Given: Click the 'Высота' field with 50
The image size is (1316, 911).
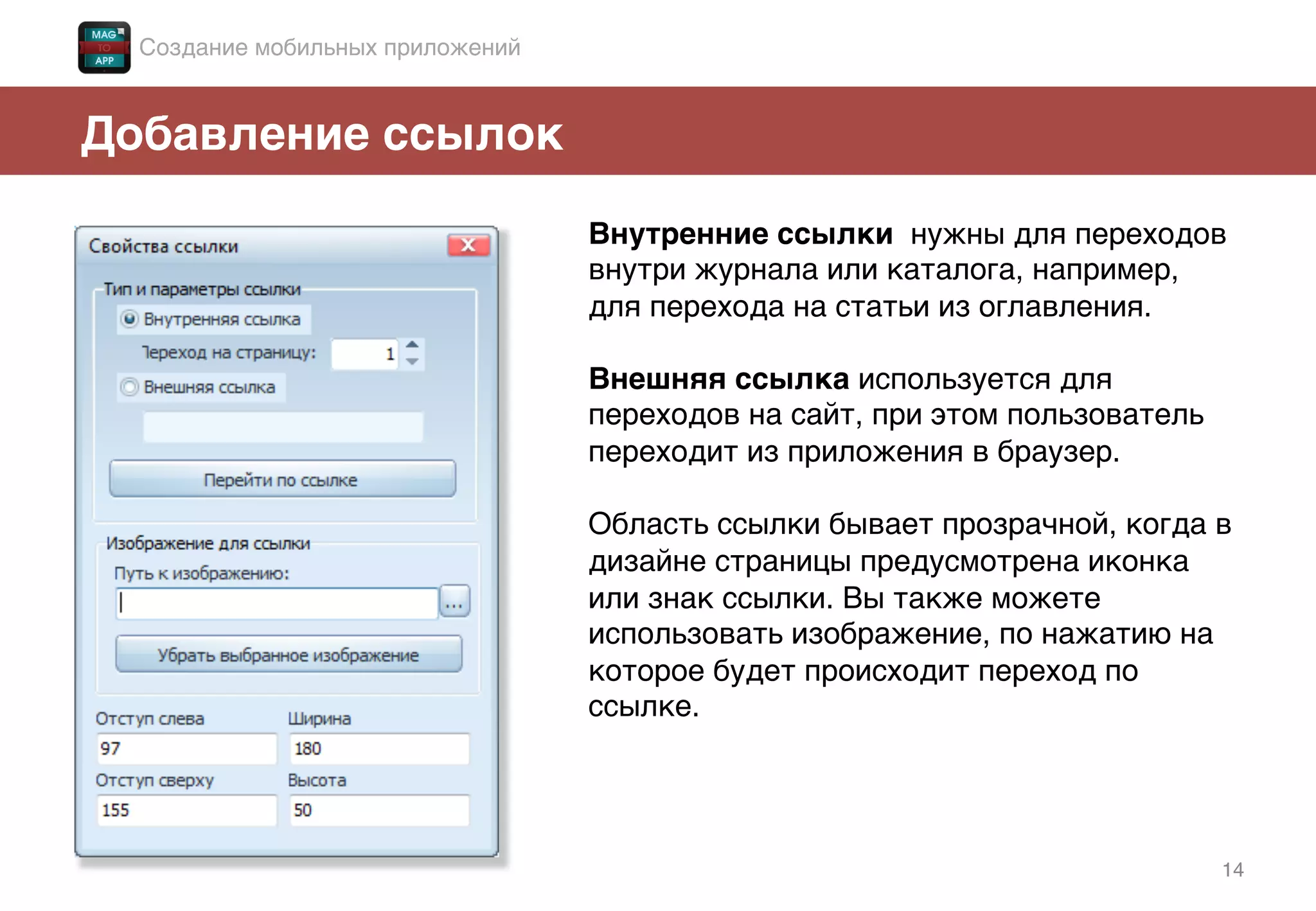Looking at the screenshot, I should [x=379, y=810].
